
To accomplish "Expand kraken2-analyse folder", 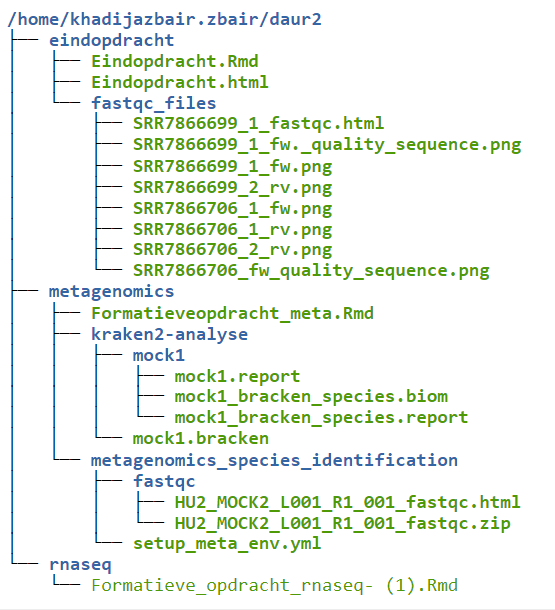I will pyautogui.click(x=169, y=334).
